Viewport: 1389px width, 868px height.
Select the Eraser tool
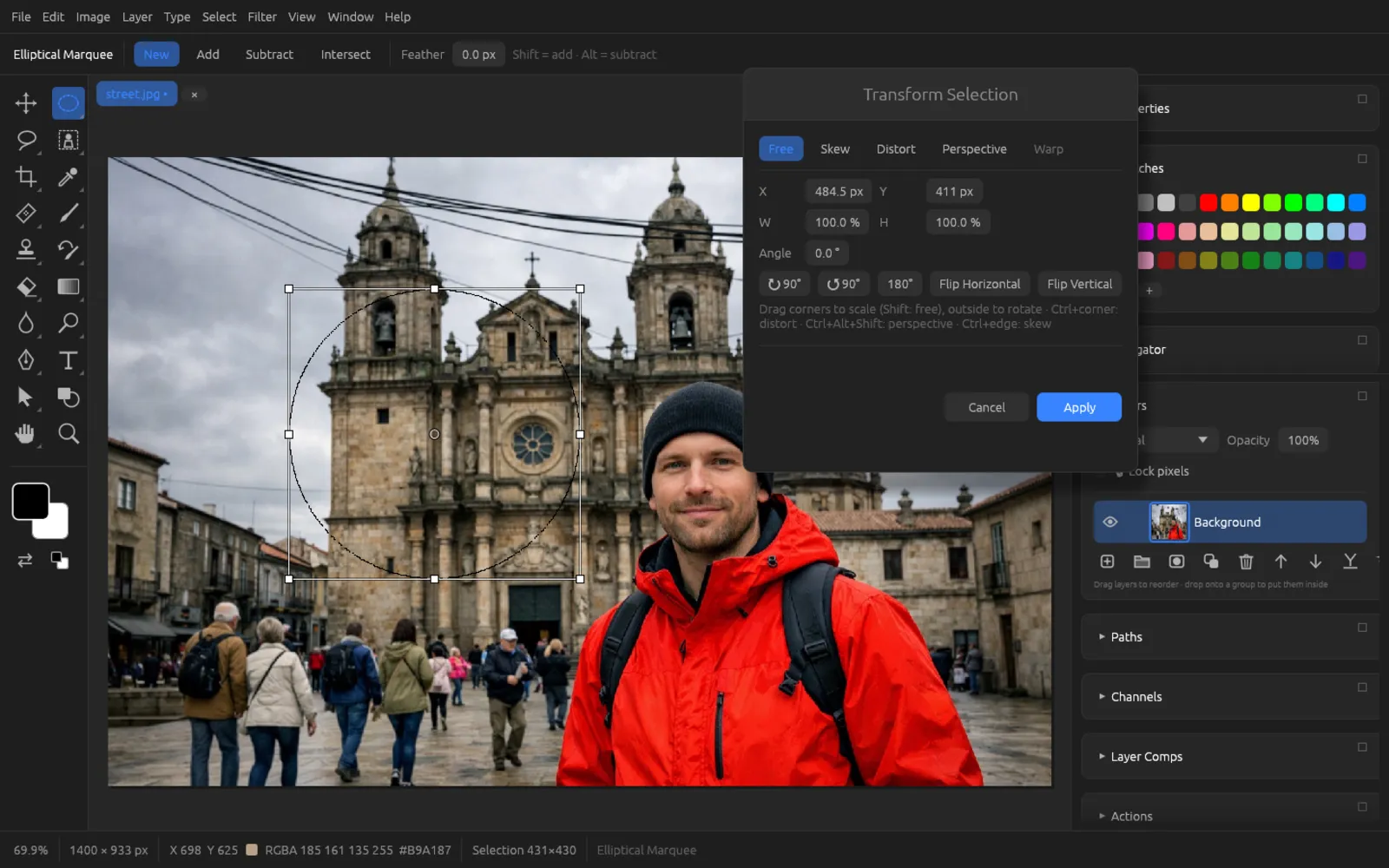click(x=26, y=286)
